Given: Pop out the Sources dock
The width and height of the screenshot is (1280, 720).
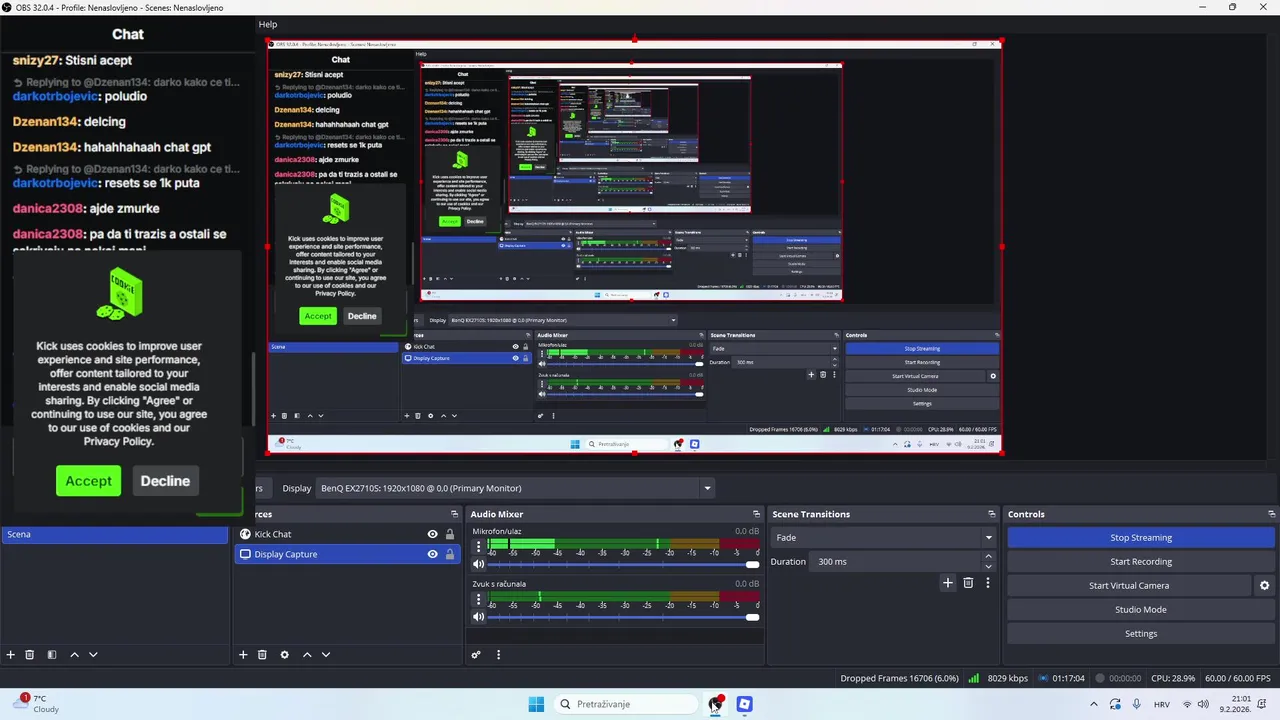Looking at the screenshot, I should tap(457, 514).
